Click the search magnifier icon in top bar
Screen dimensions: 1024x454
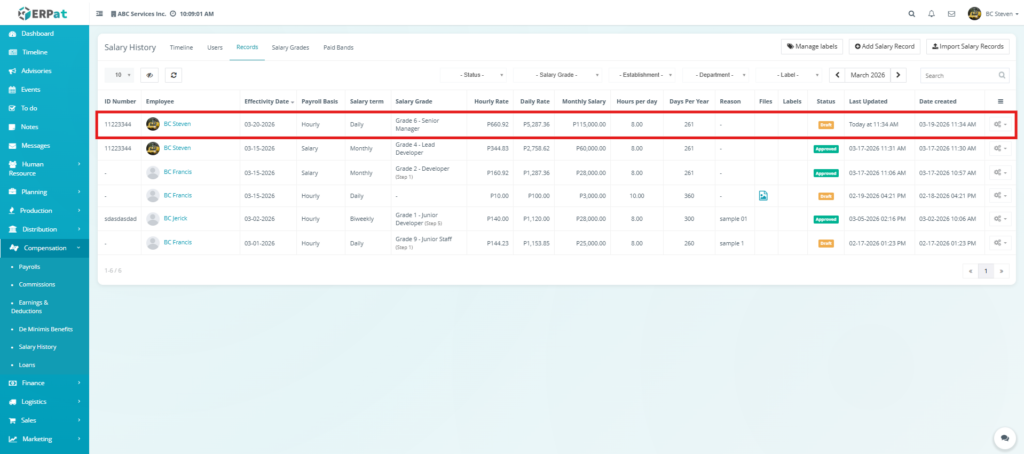910,14
